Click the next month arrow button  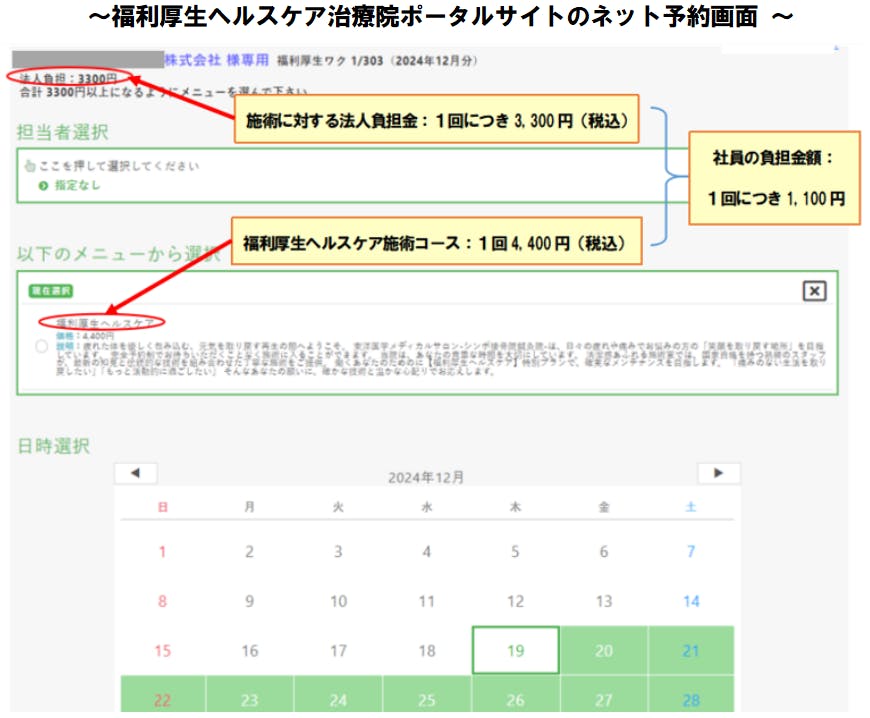pyautogui.click(x=718, y=473)
